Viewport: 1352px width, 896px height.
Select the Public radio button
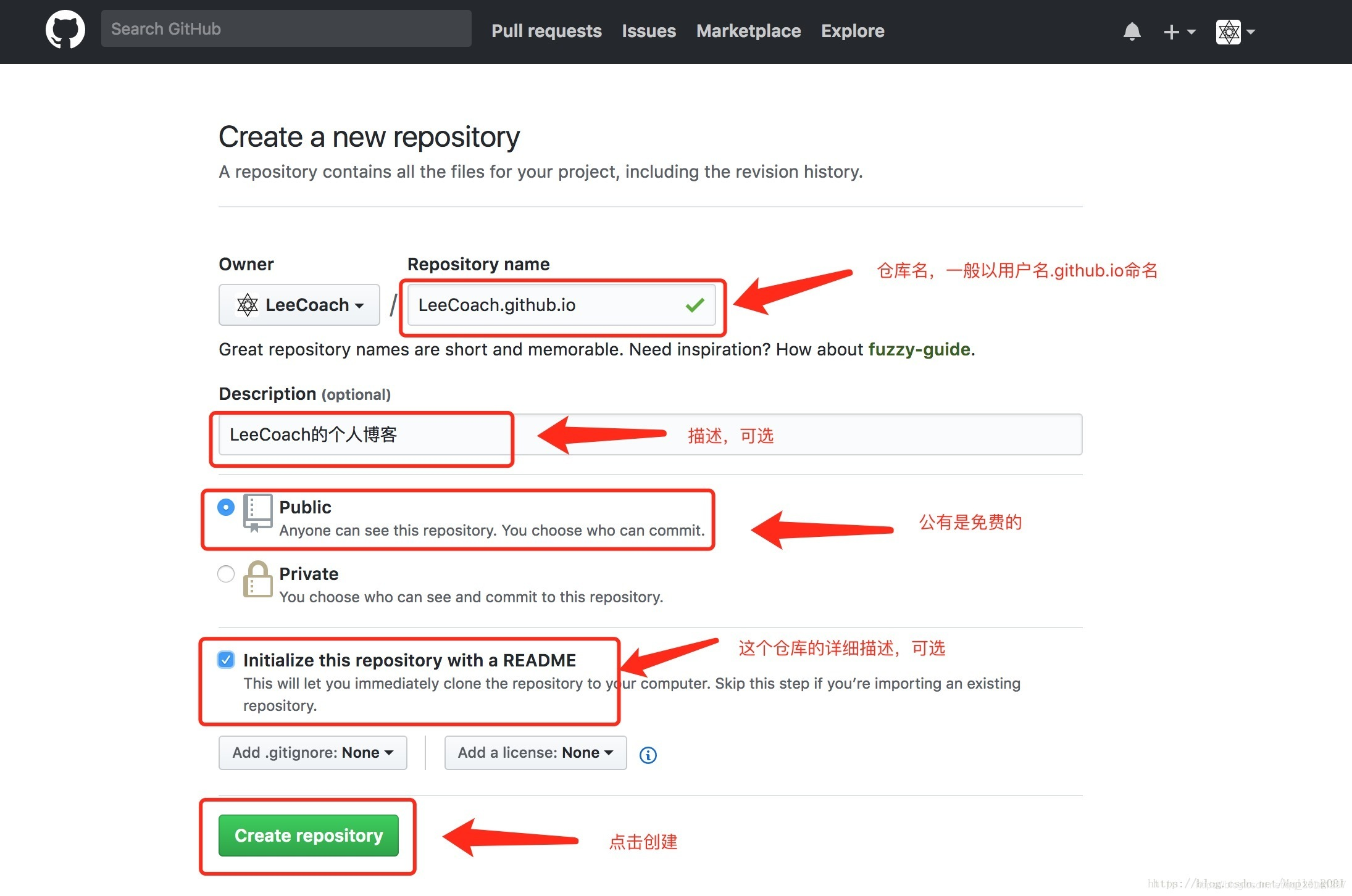(x=226, y=507)
